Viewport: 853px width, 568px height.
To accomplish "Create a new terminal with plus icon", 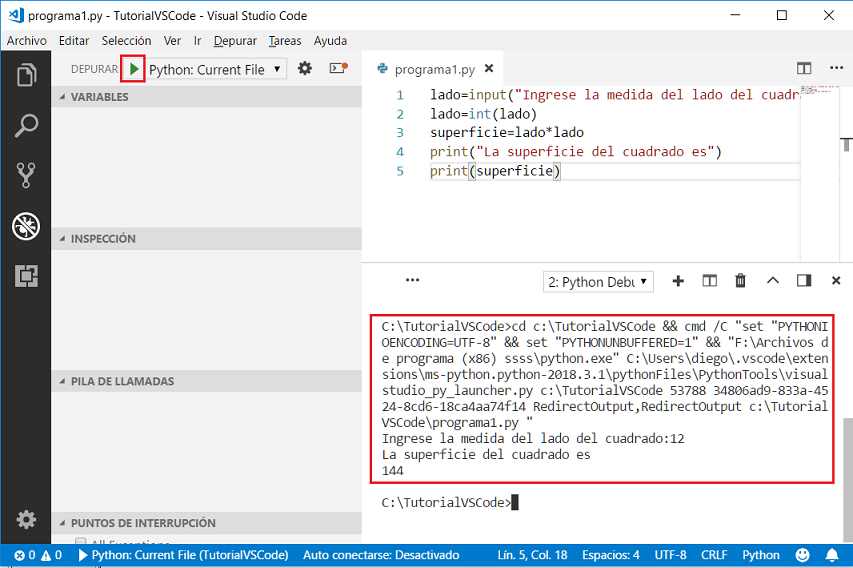I will pyautogui.click(x=678, y=281).
